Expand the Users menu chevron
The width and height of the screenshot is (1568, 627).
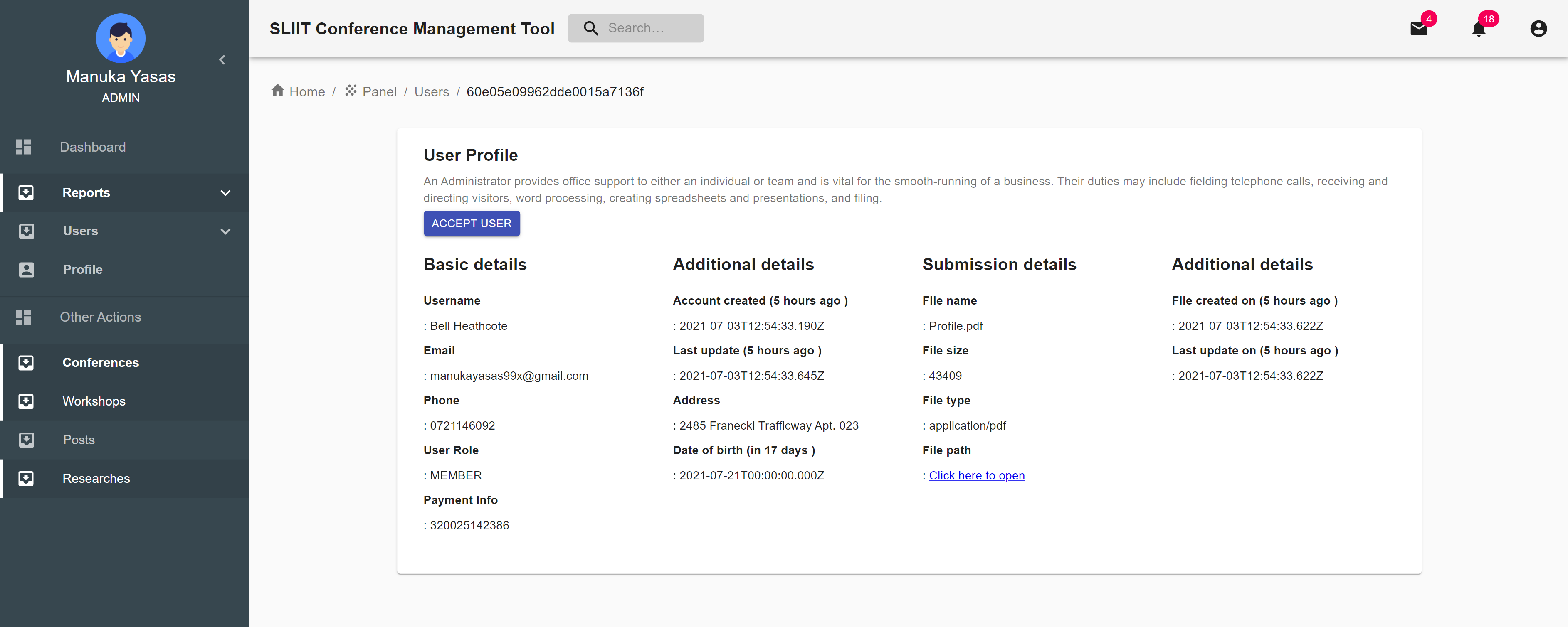(225, 231)
